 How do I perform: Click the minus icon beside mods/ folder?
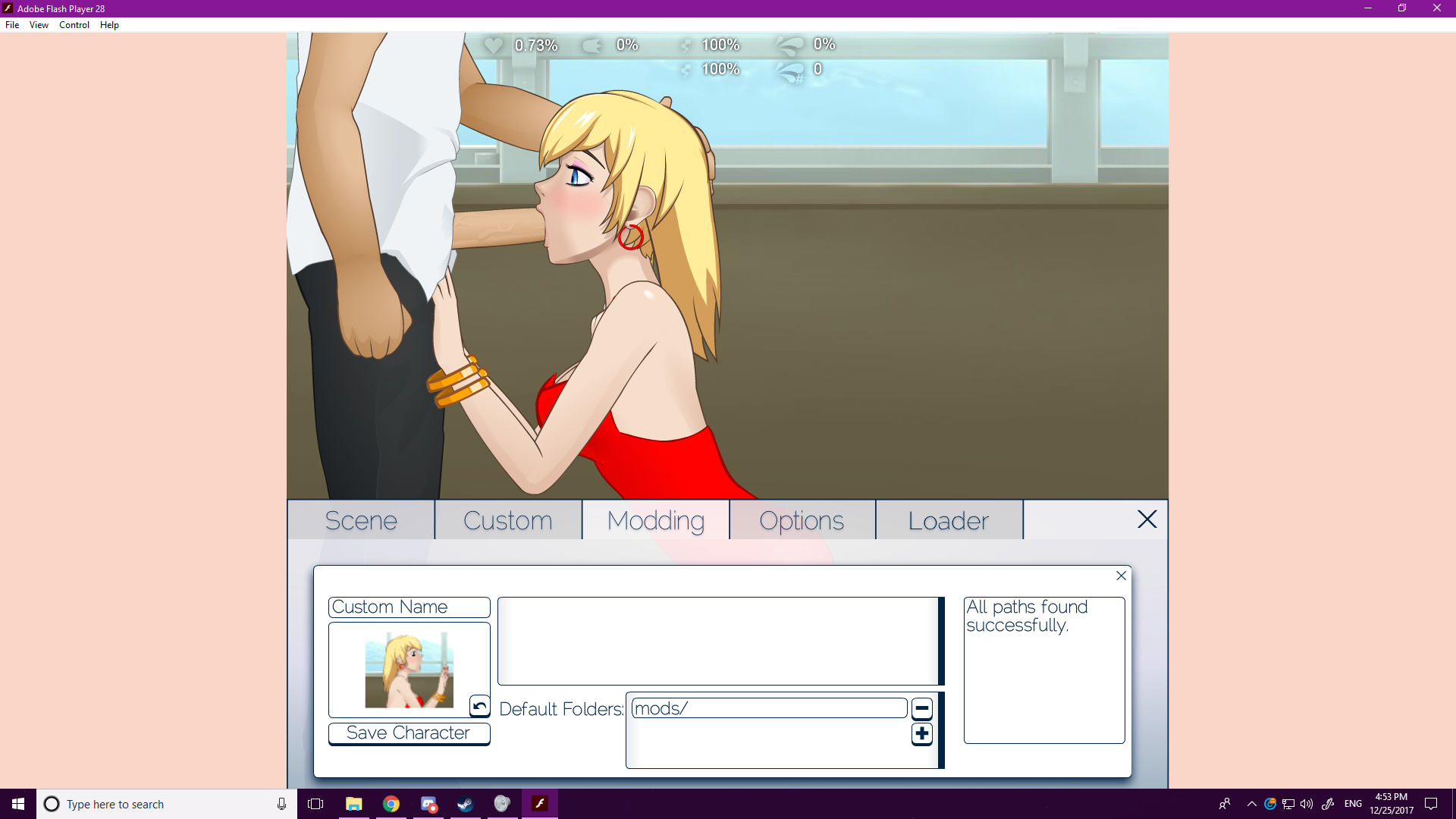[921, 709]
